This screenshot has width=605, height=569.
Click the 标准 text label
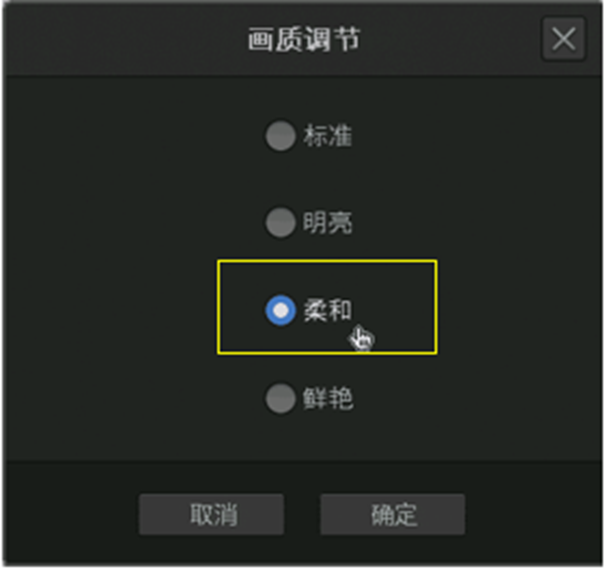328,135
